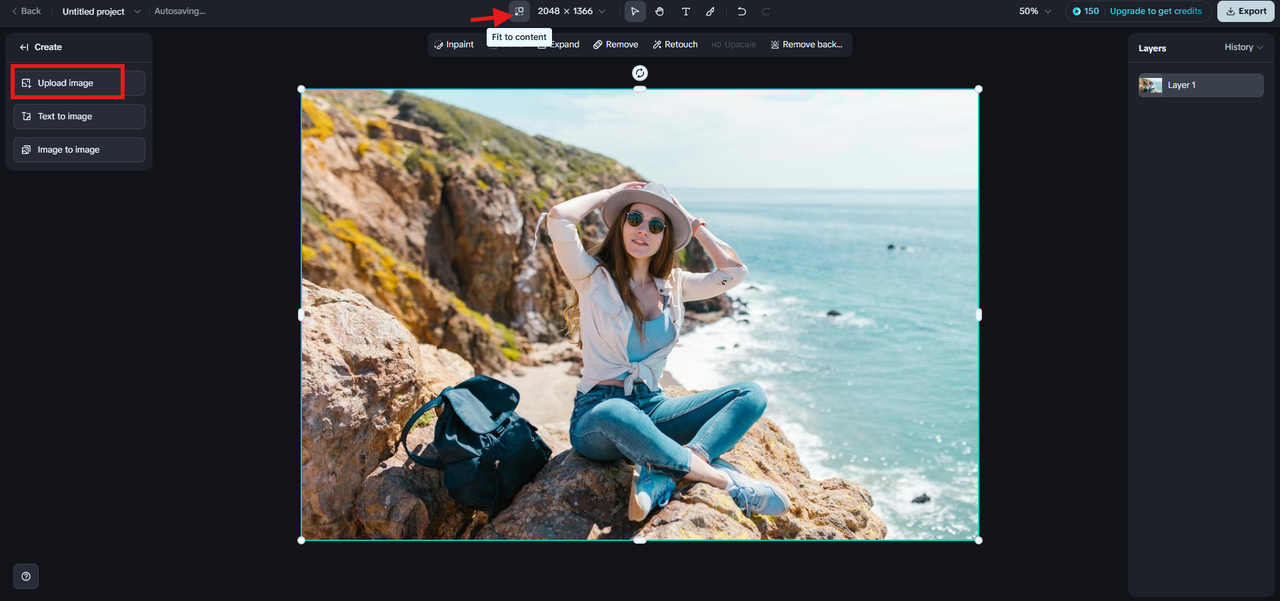Pick the Brush draw tool
Screen dimensions: 1280x601
710,11
